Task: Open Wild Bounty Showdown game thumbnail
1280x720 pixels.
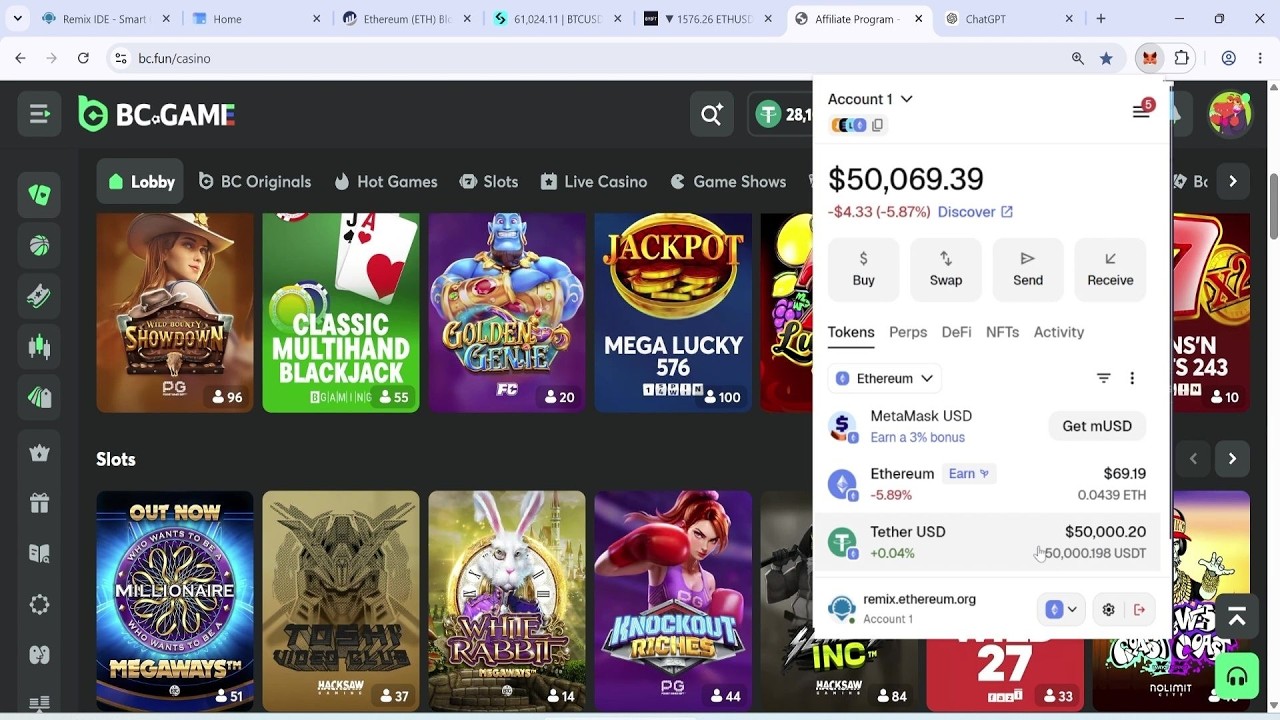Action: (175, 312)
